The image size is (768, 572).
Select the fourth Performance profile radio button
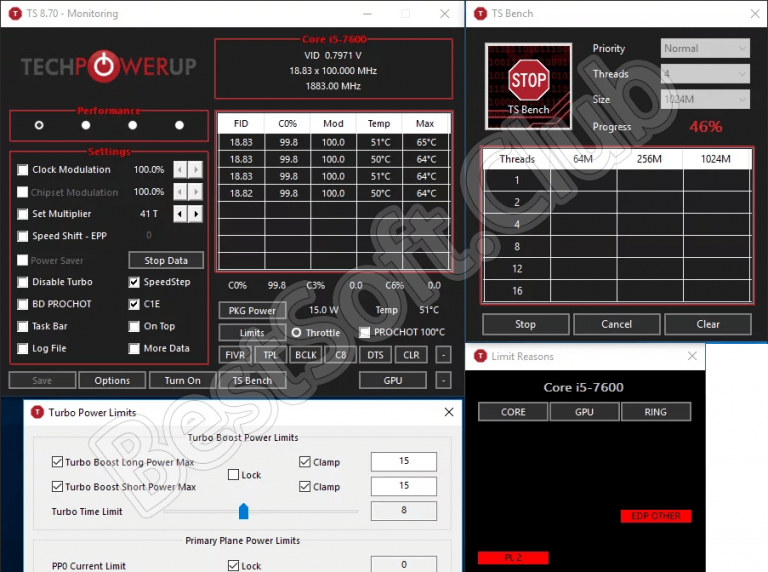[179, 125]
